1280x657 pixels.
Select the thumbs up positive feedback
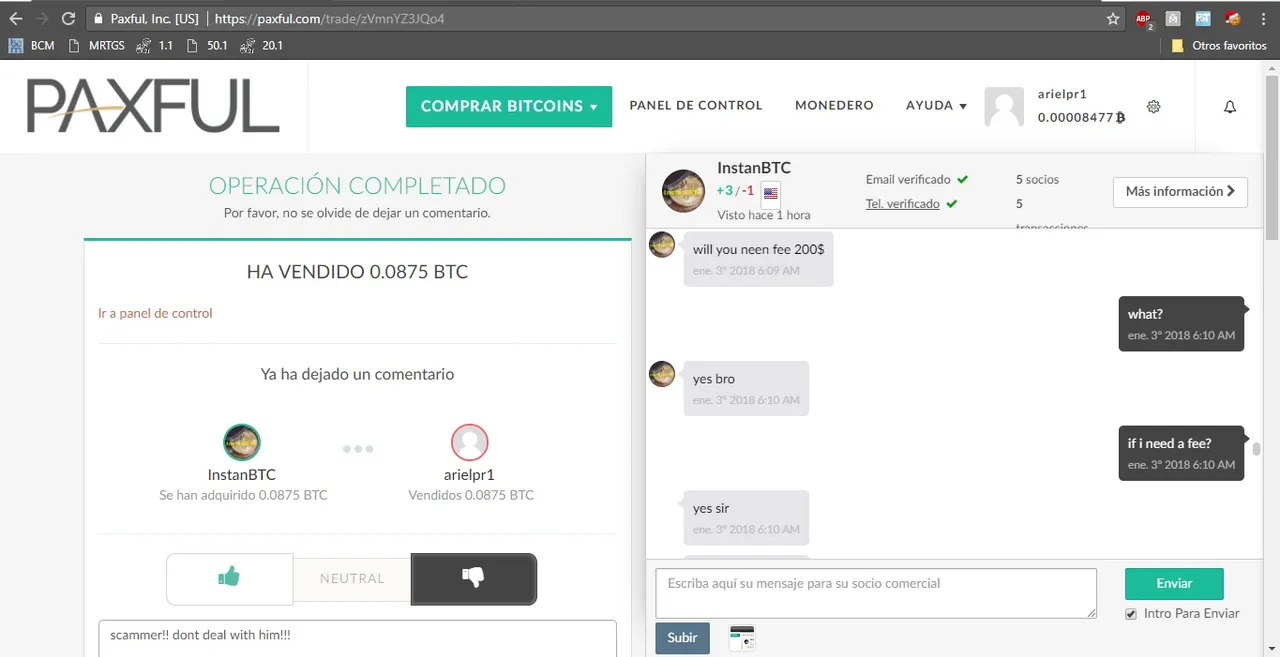click(x=229, y=578)
